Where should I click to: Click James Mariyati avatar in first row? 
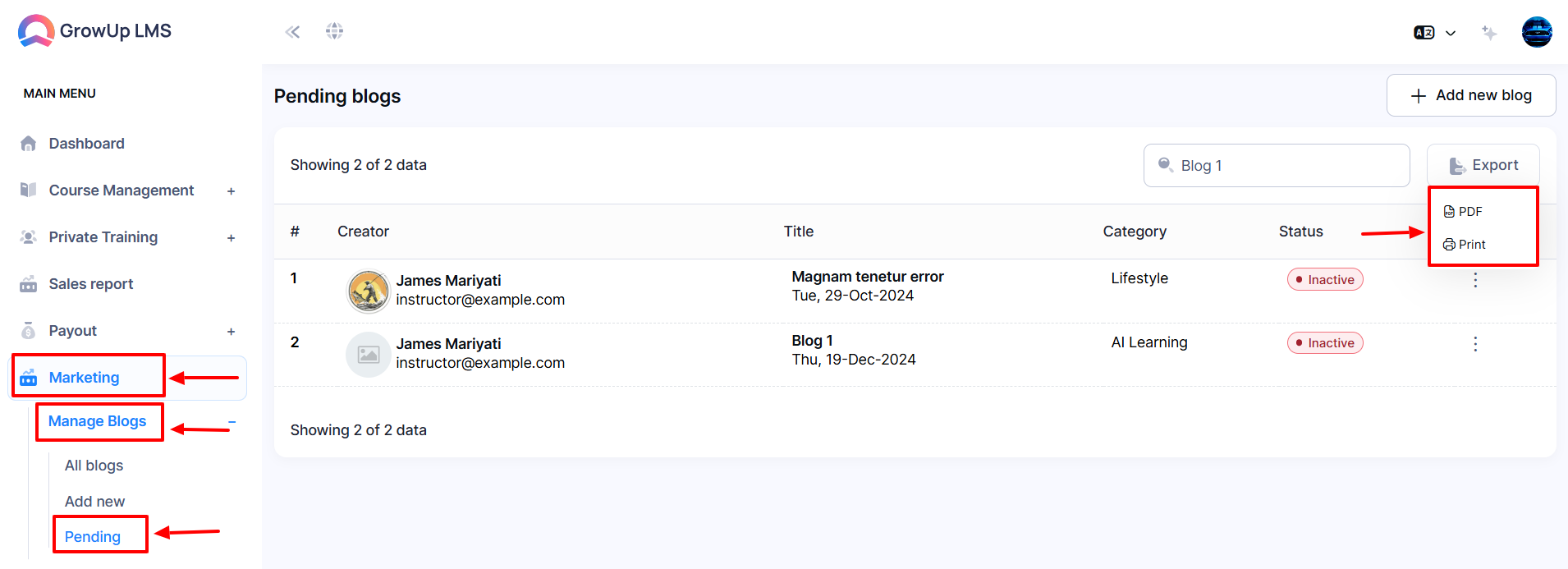click(x=369, y=291)
